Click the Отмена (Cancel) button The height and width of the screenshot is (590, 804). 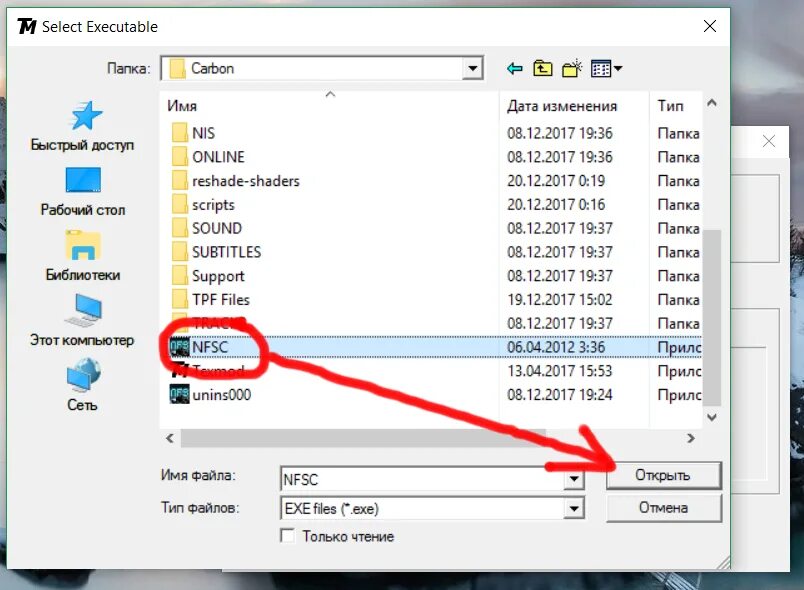click(x=664, y=508)
